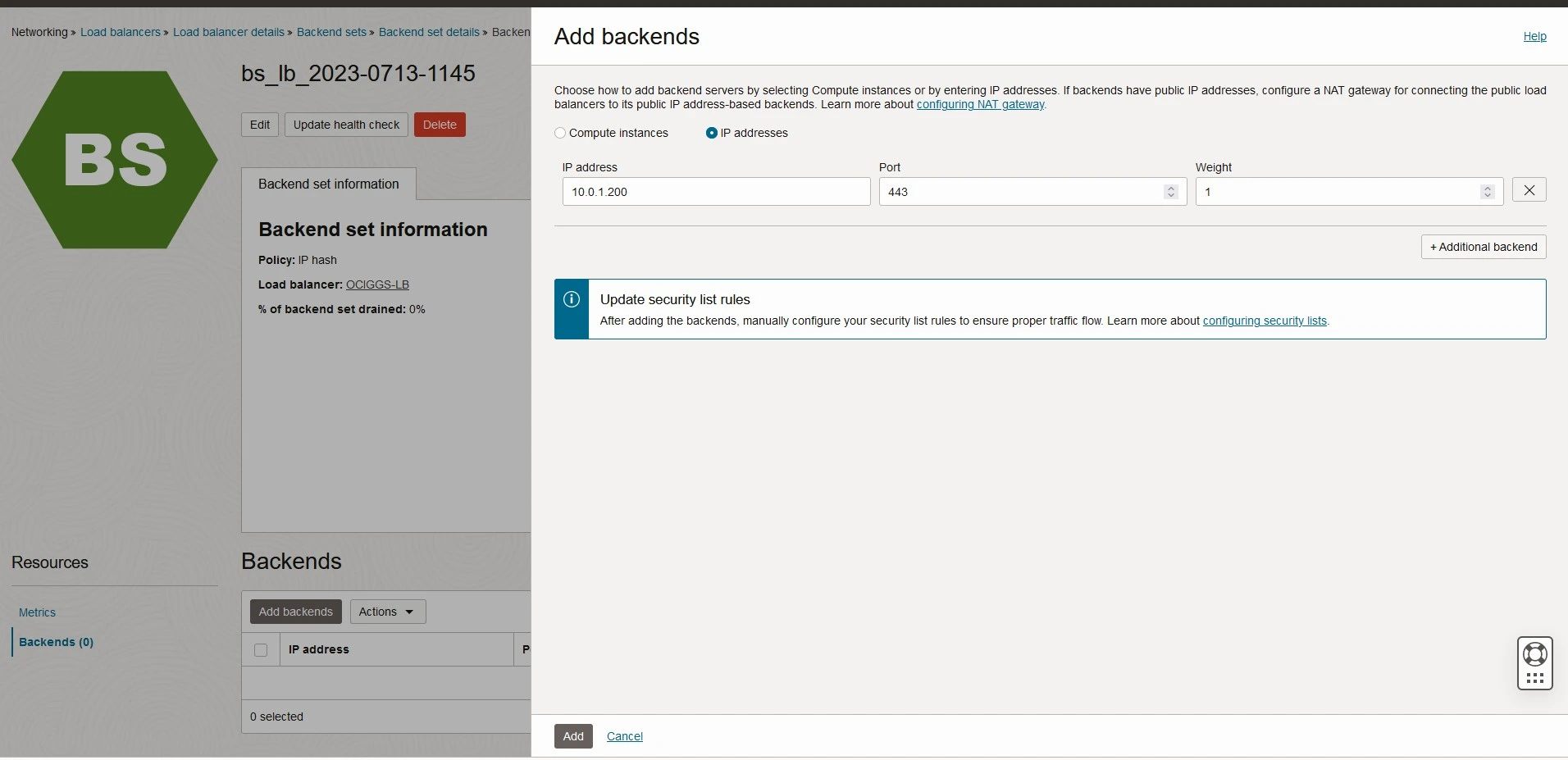Viewport: 1568px width, 760px height.
Task: Click the Additional backend button
Action: [1483, 247]
